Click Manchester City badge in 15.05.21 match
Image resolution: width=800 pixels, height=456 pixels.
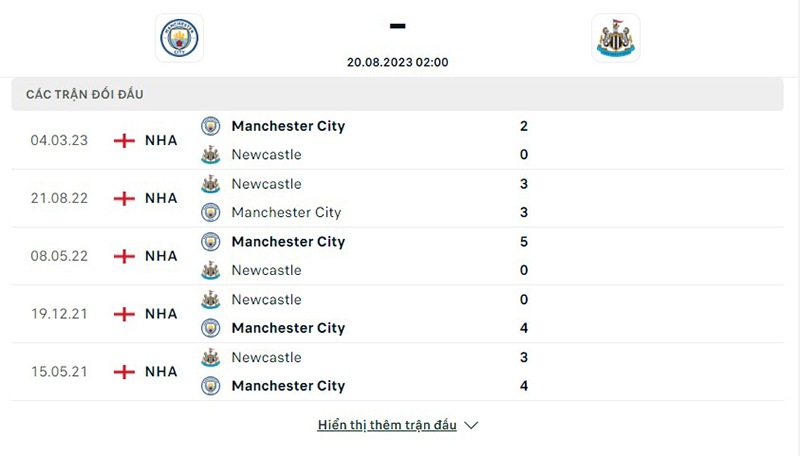(x=210, y=386)
